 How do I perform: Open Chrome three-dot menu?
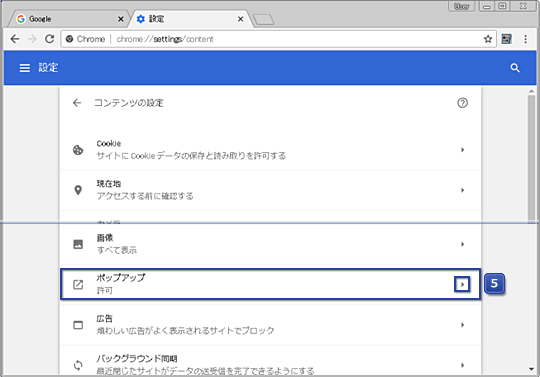525,39
